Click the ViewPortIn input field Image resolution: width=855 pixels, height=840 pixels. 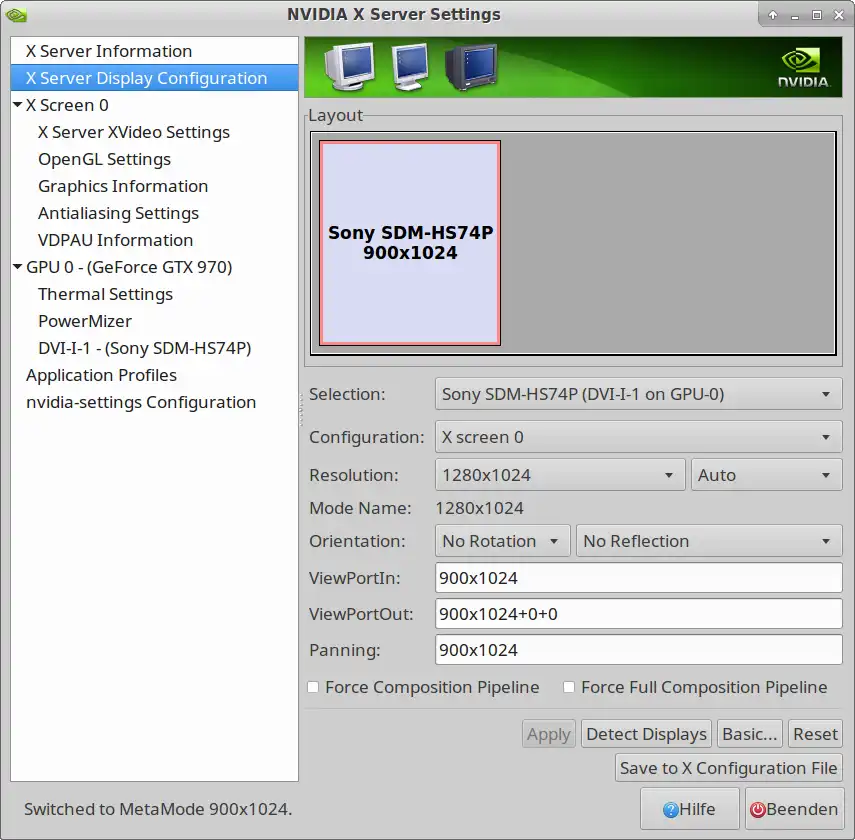639,578
